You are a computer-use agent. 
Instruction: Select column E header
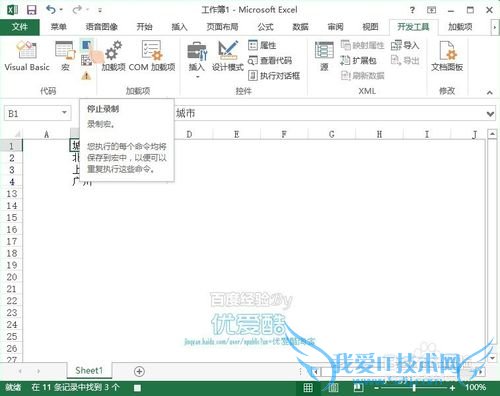click(236, 135)
